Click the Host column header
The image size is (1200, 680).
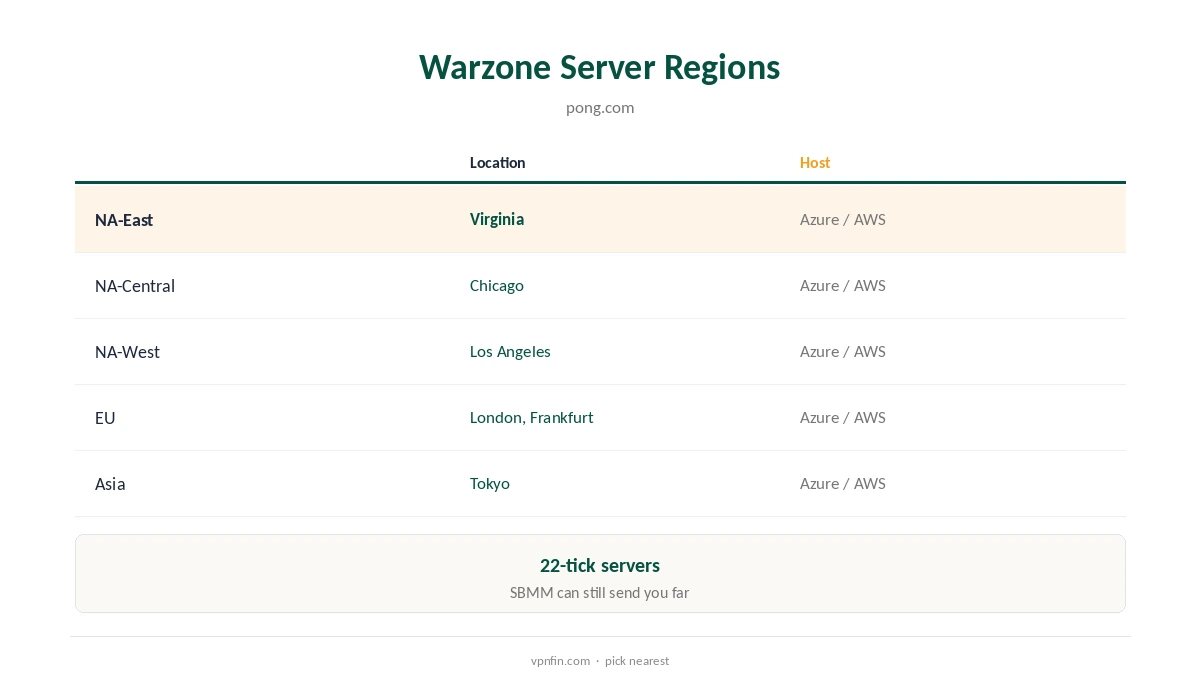coord(815,162)
